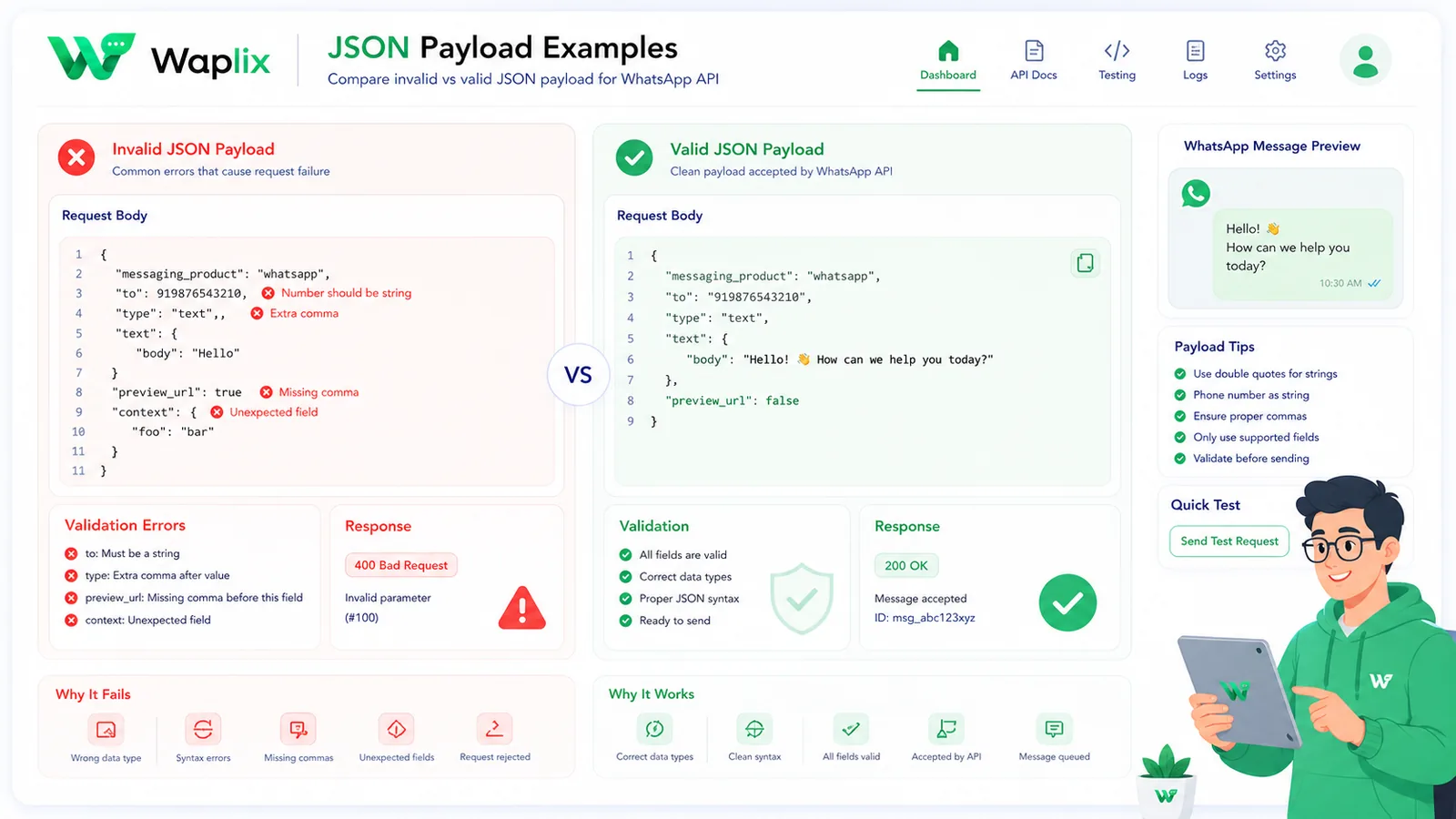Click the validation shield icon

click(x=802, y=598)
